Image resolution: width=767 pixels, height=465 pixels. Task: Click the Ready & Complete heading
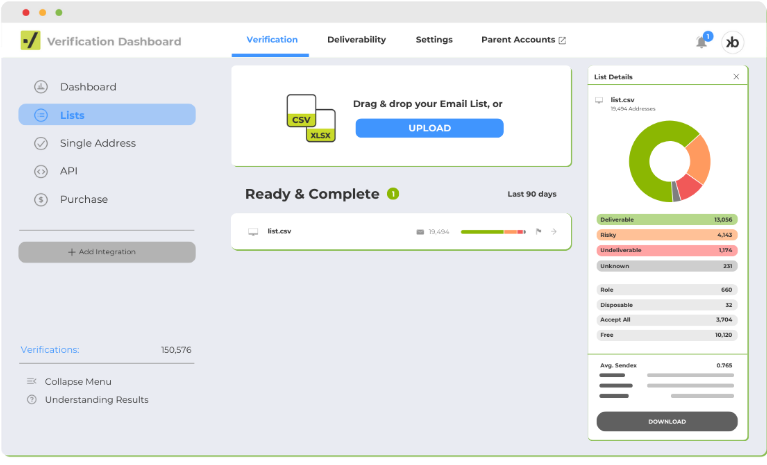click(312, 194)
